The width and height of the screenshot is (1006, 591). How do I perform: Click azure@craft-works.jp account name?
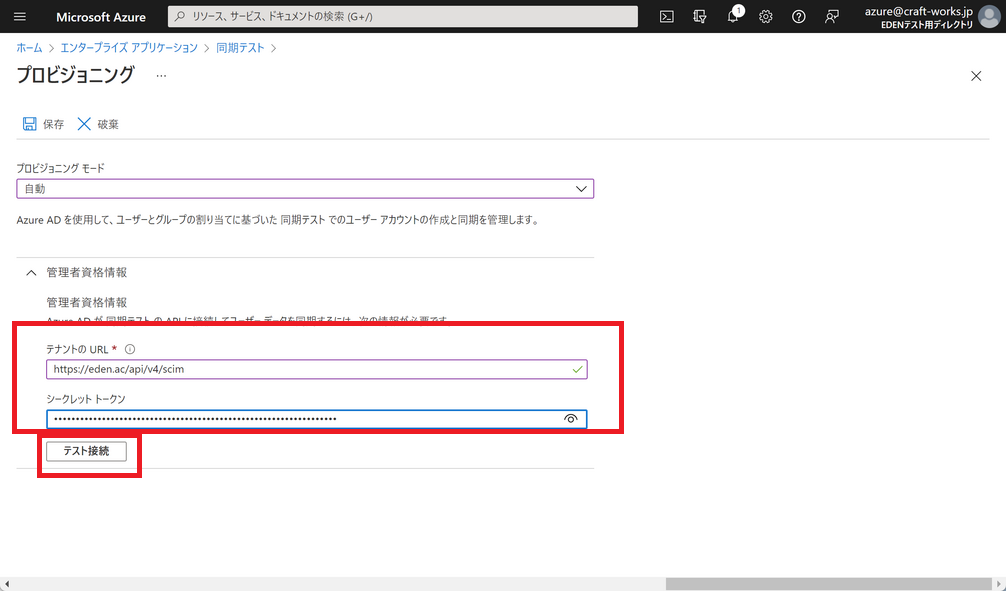pos(919,12)
